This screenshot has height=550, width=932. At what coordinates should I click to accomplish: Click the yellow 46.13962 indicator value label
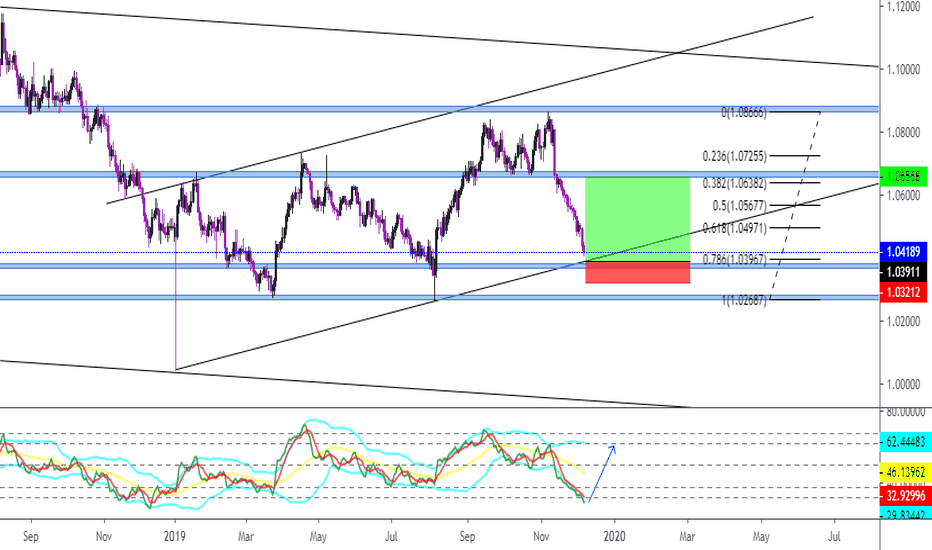(902, 468)
